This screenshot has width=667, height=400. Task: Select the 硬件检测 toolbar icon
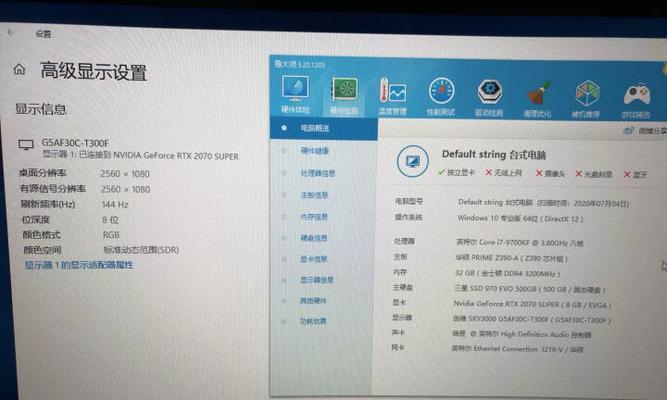click(x=344, y=96)
